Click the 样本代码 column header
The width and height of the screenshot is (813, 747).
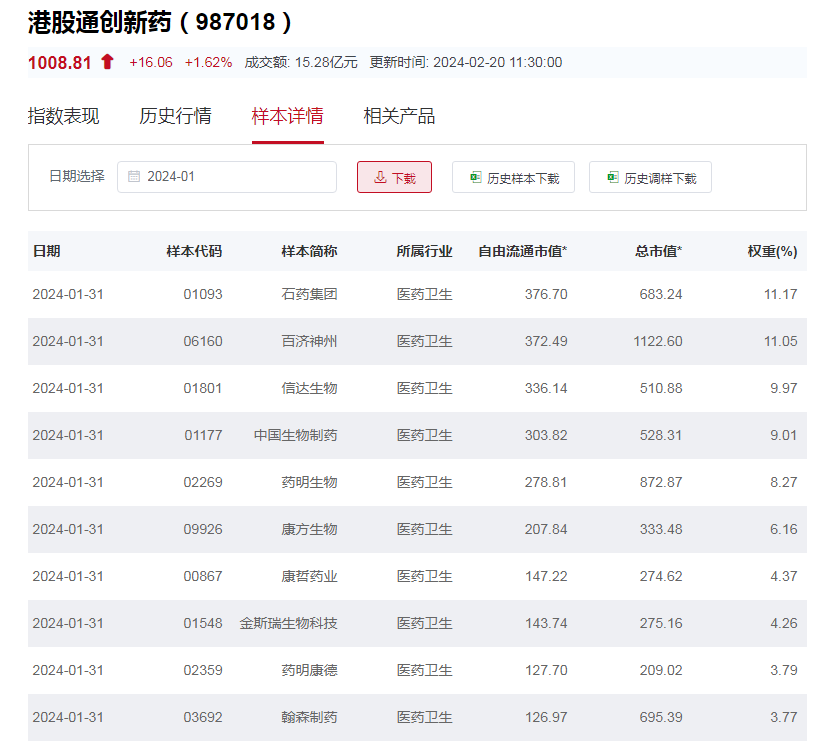pos(194,251)
